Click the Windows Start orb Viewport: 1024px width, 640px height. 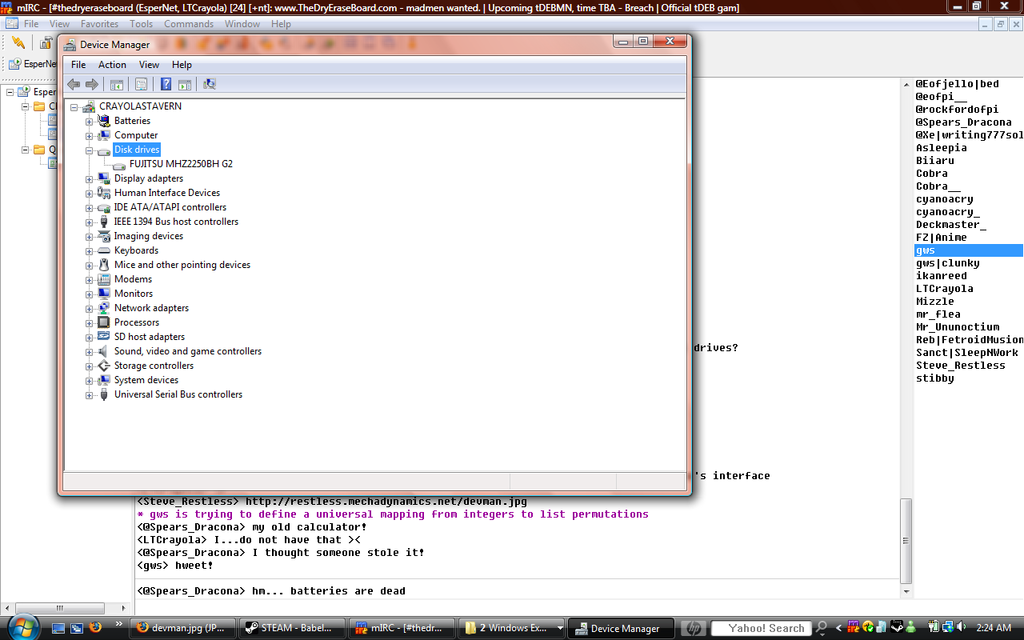pyautogui.click(x=22, y=627)
